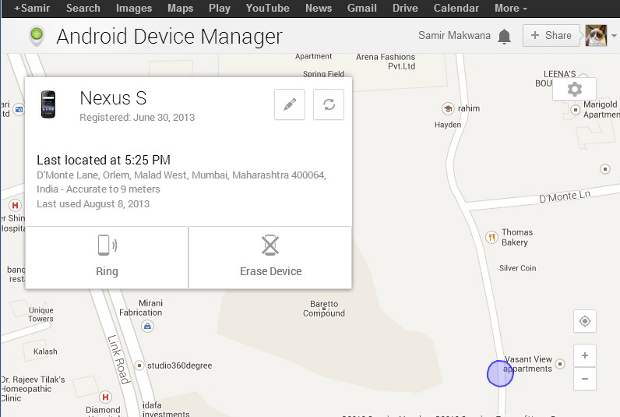Click the 'Last used August 8, 2013' text
Viewport: 620px width, 417px height.
[x=93, y=204]
